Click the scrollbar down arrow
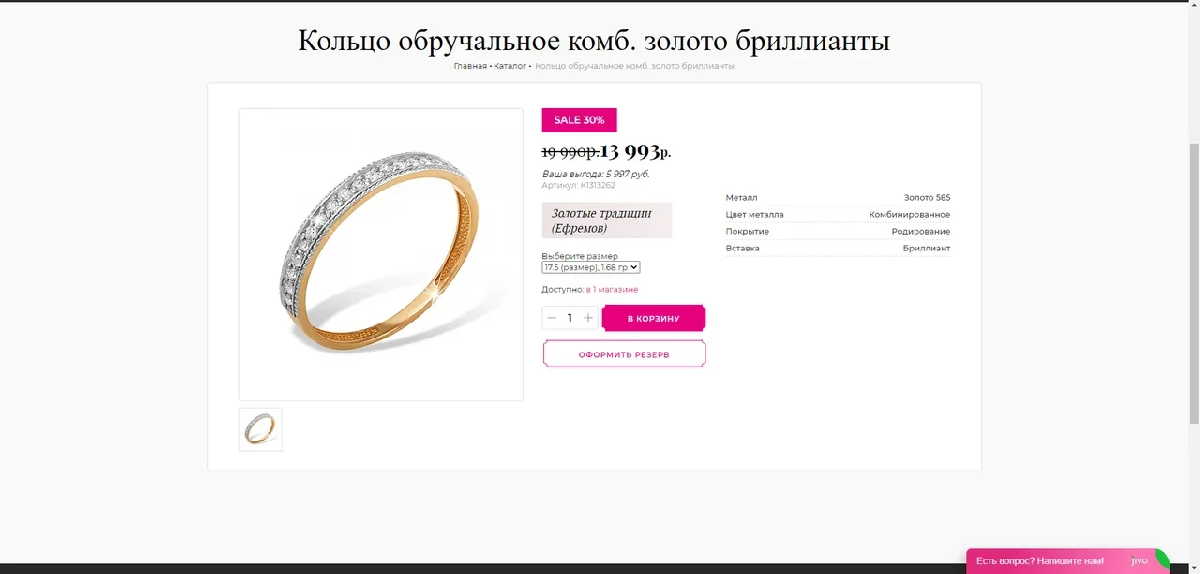This screenshot has width=1200, height=574. (x=1193, y=568)
